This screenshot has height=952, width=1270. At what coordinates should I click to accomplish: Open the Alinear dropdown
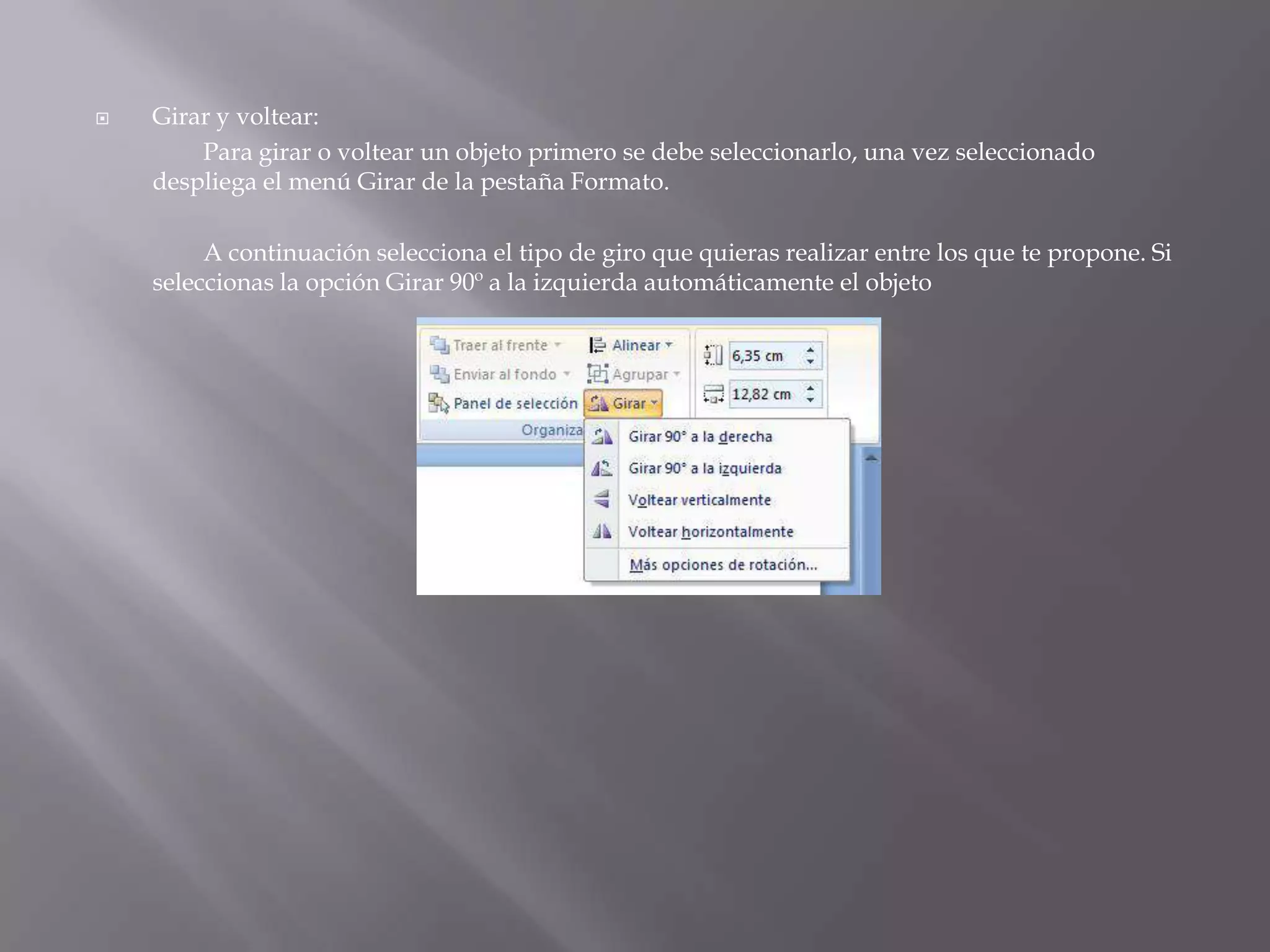click(x=669, y=345)
